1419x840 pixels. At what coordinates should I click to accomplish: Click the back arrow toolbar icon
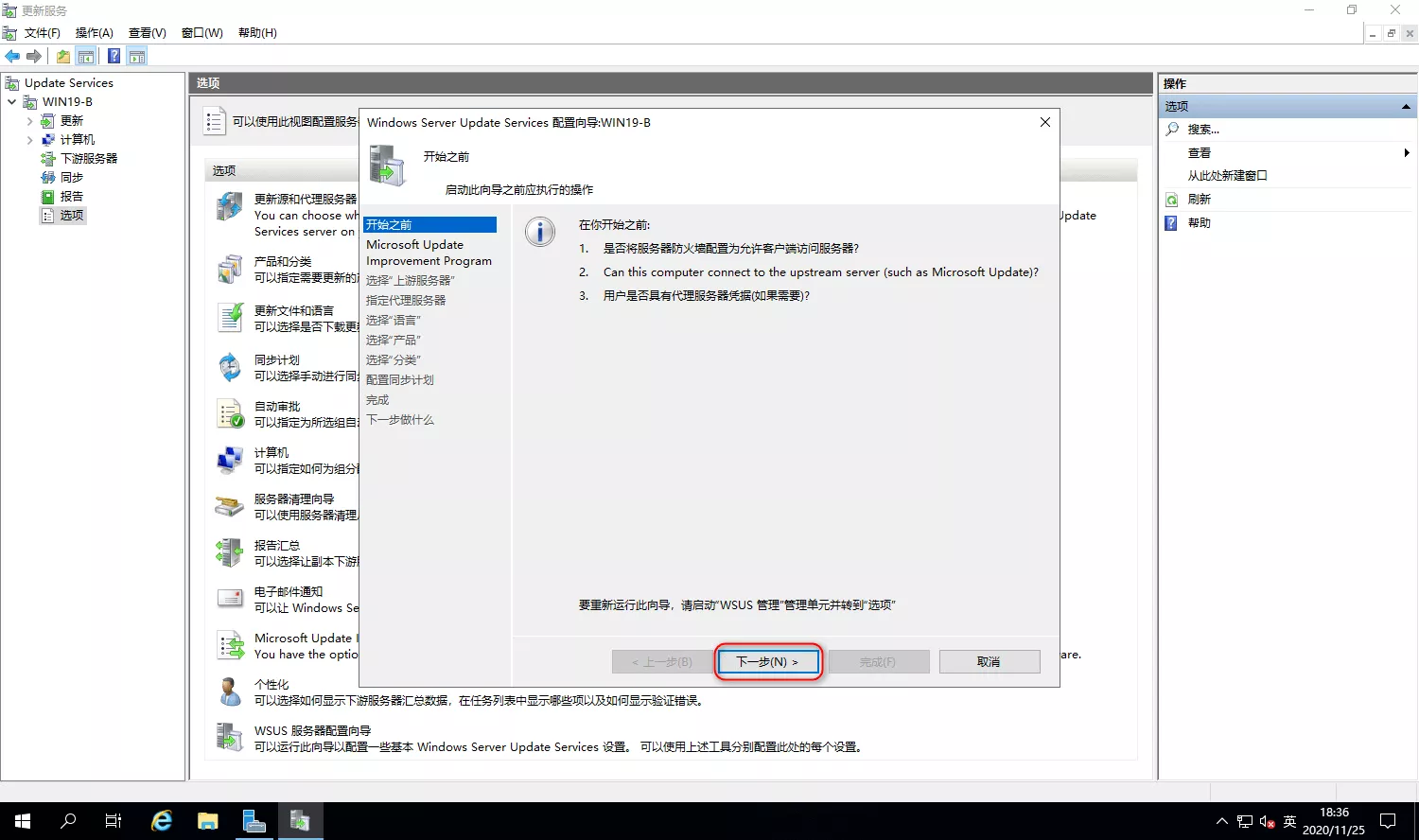[x=12, y=57]
